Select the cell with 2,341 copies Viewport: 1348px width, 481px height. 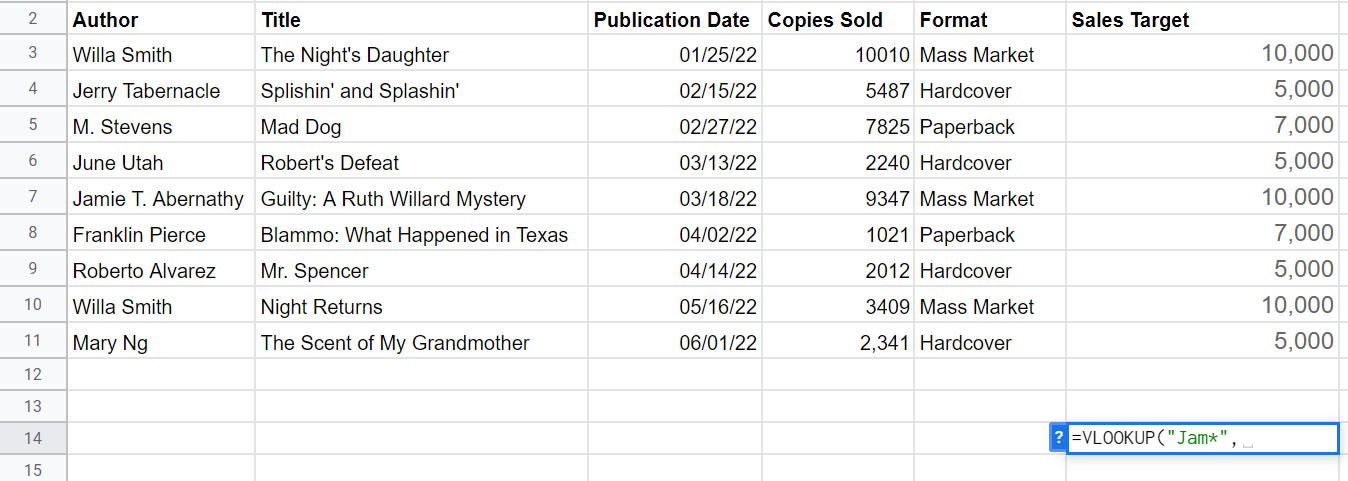pyautogui.click(x=838, y=342)
